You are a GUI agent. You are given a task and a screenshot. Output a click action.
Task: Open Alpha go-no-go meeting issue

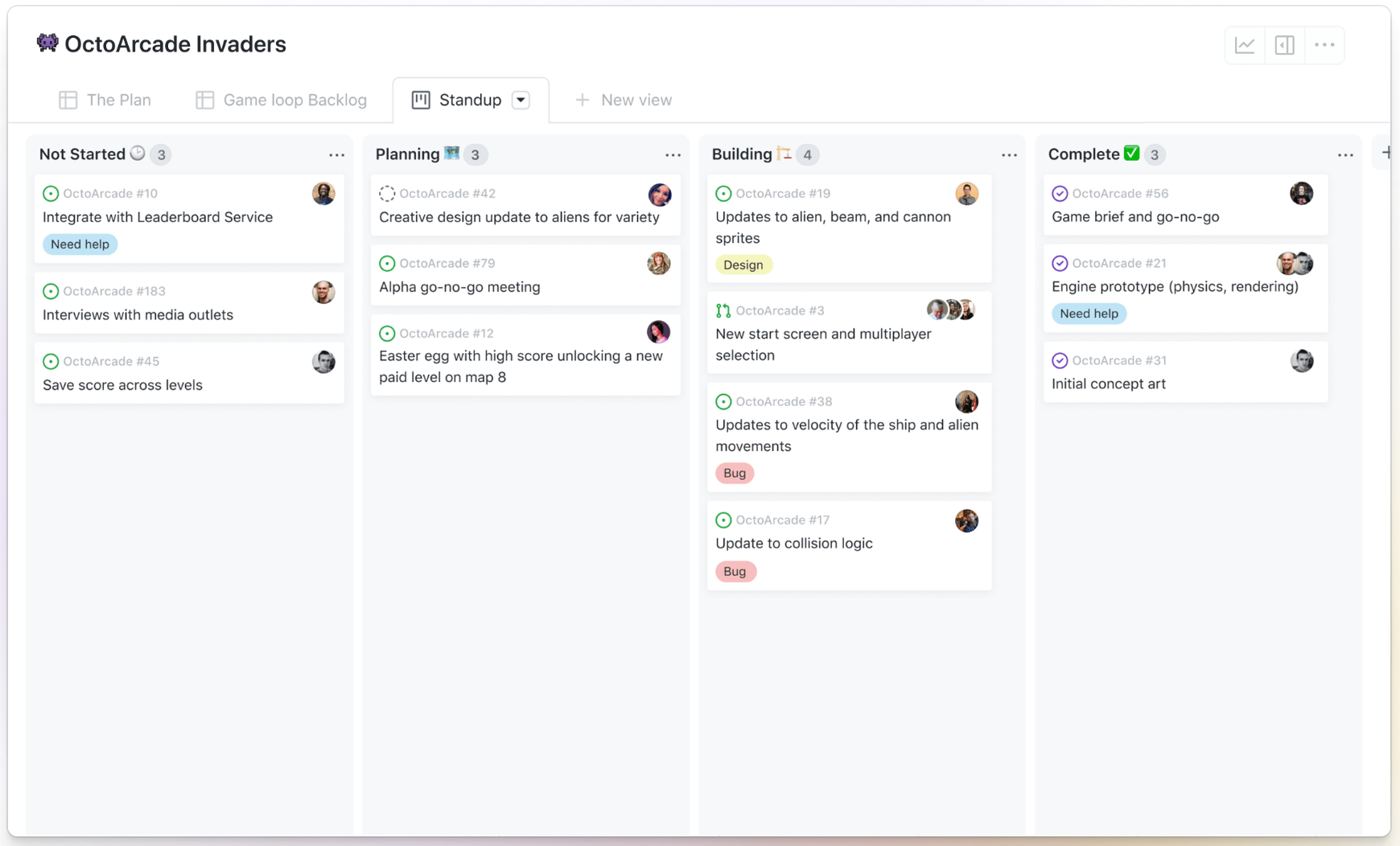pyautogui.click(x=459, y=287)
